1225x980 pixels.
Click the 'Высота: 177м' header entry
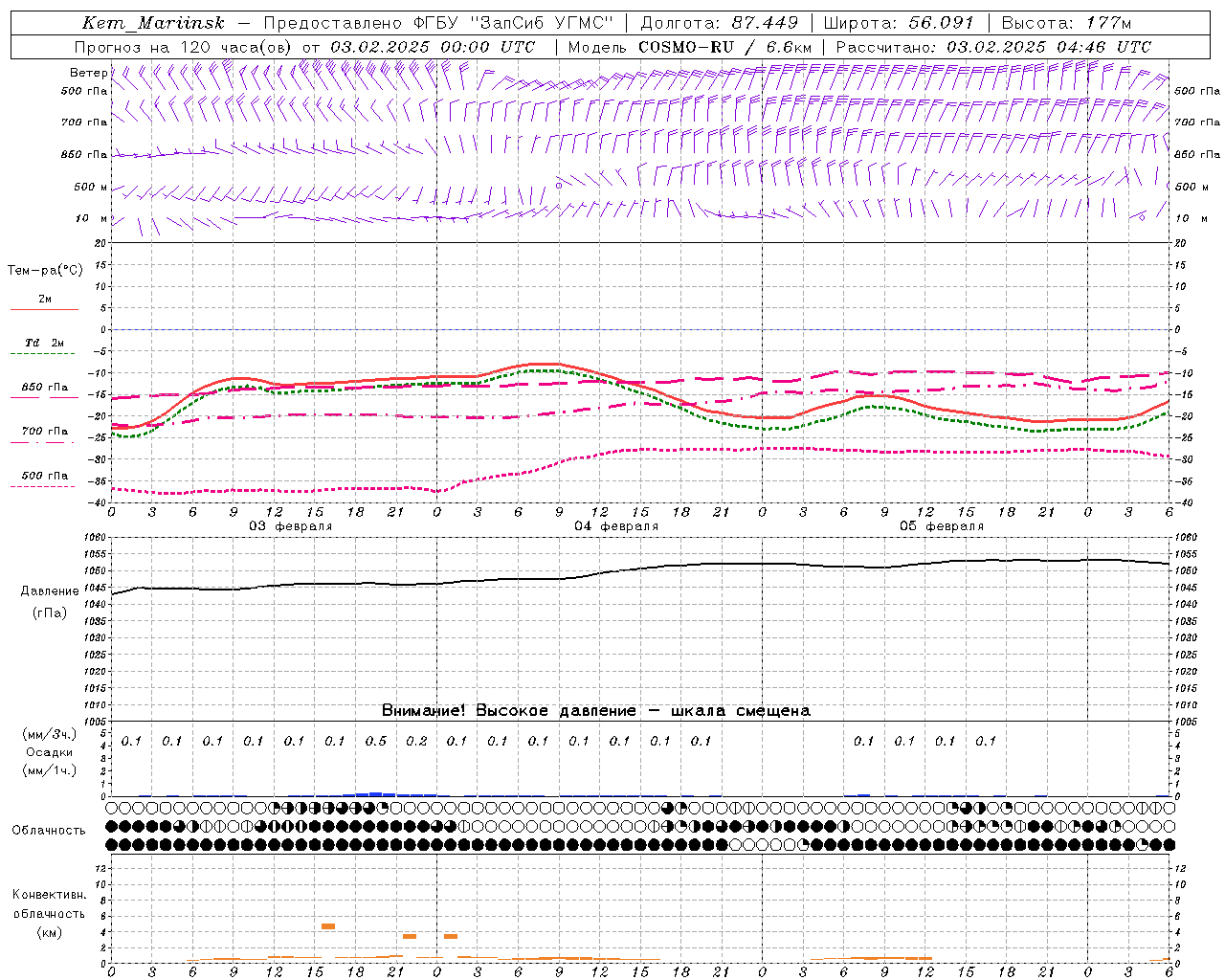click(x=1066, y=23)
